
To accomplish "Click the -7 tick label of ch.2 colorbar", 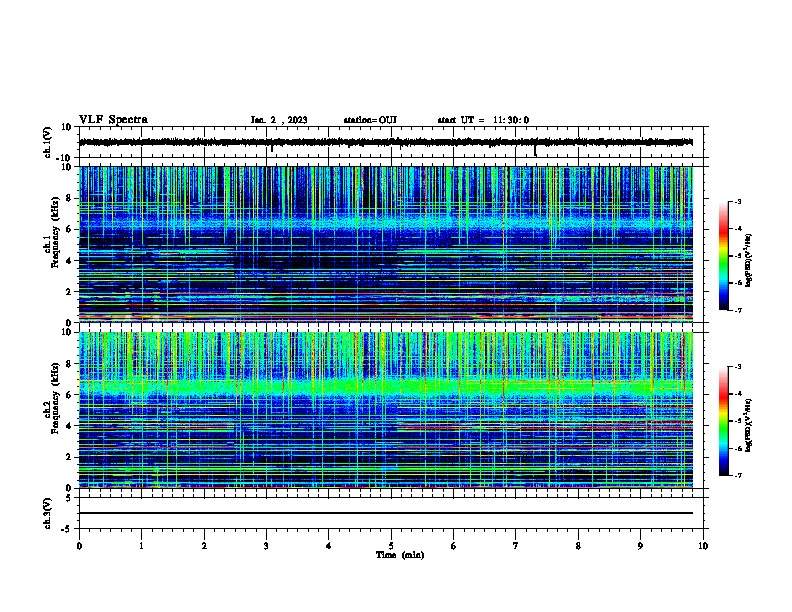I will (737, 475).
